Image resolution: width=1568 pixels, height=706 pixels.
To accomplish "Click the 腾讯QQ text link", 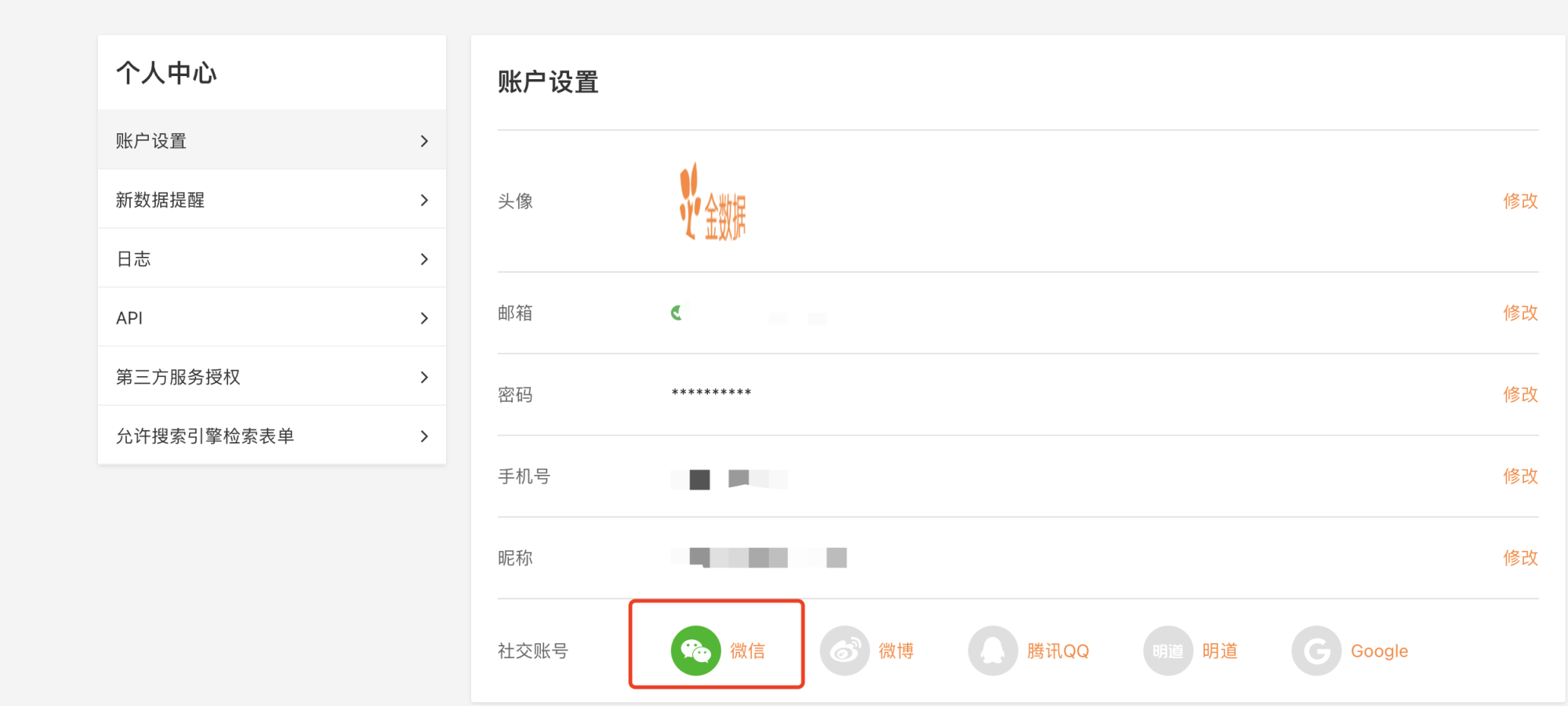I will pyautogui.click(x=1058, y=651).
